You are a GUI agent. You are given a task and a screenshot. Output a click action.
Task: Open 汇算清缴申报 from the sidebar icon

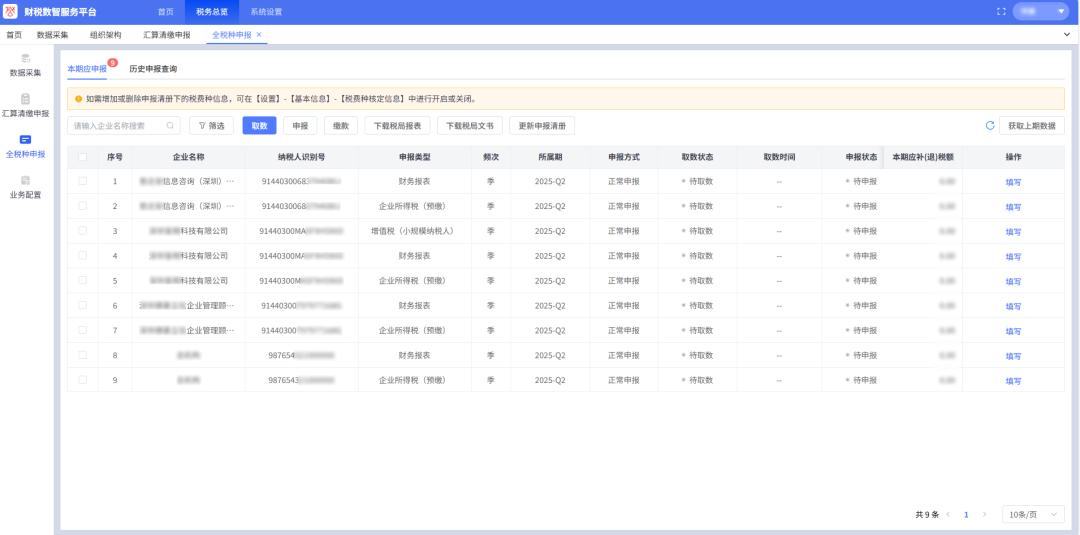click(x=25, y=99)
